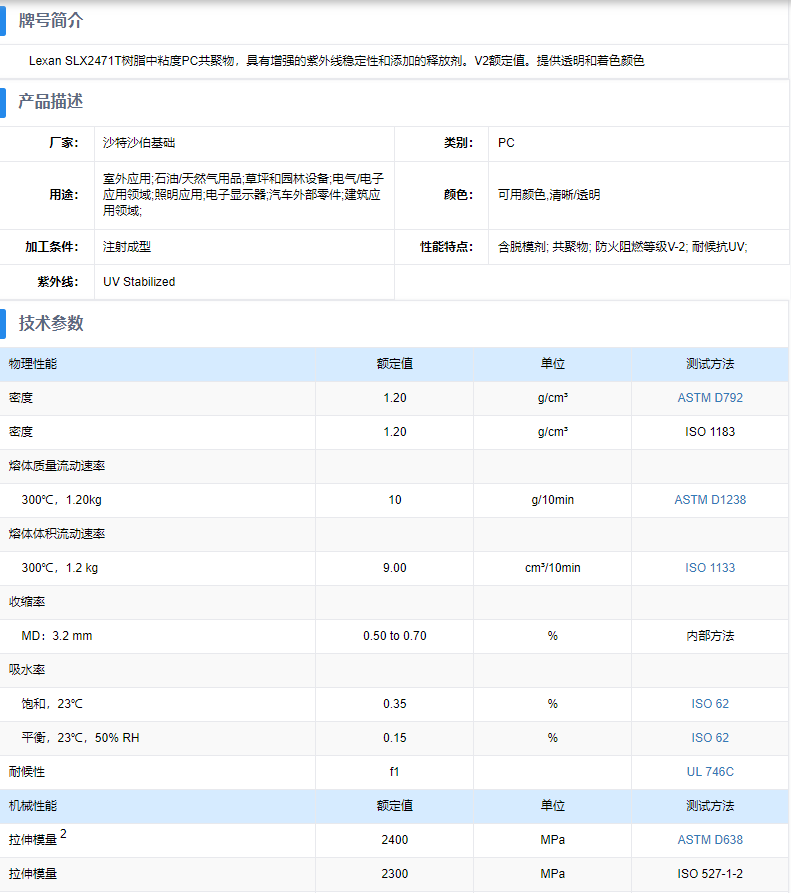Viewport: 791px width, 893px height.
Task: Click the 收缩率 row label
Action: coord(27,602)
